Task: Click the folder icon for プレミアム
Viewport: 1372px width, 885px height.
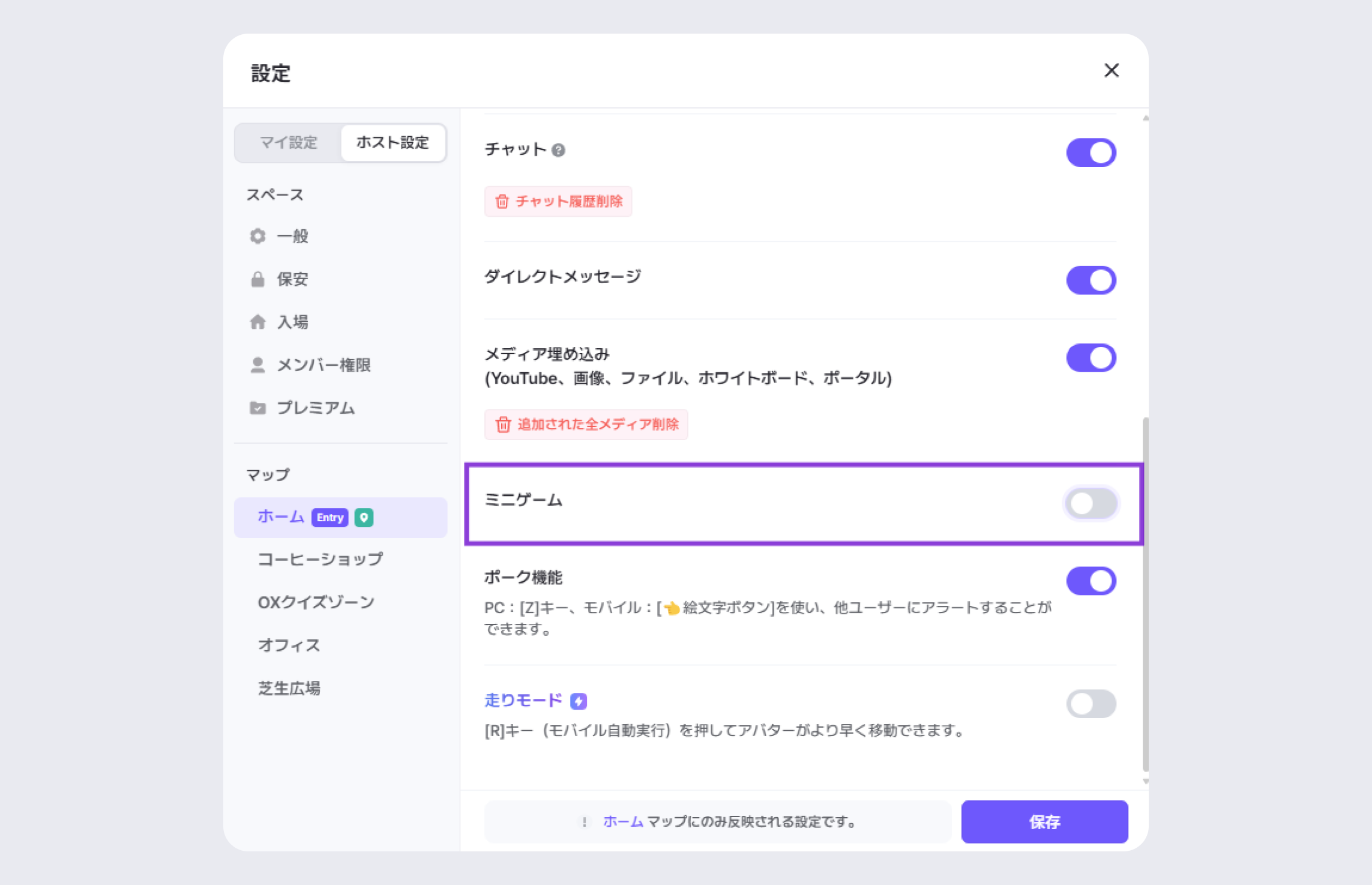Action: [x=257, y=408]
